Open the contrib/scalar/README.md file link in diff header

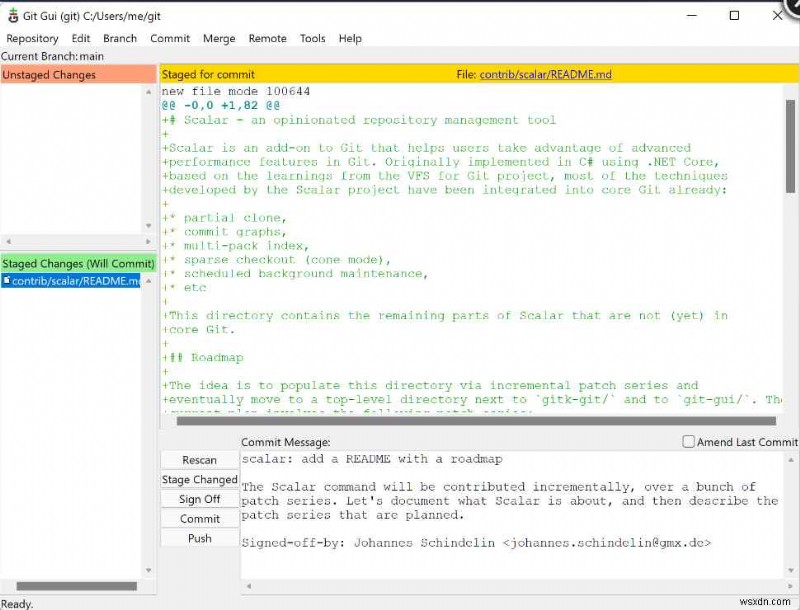point(545,74)
